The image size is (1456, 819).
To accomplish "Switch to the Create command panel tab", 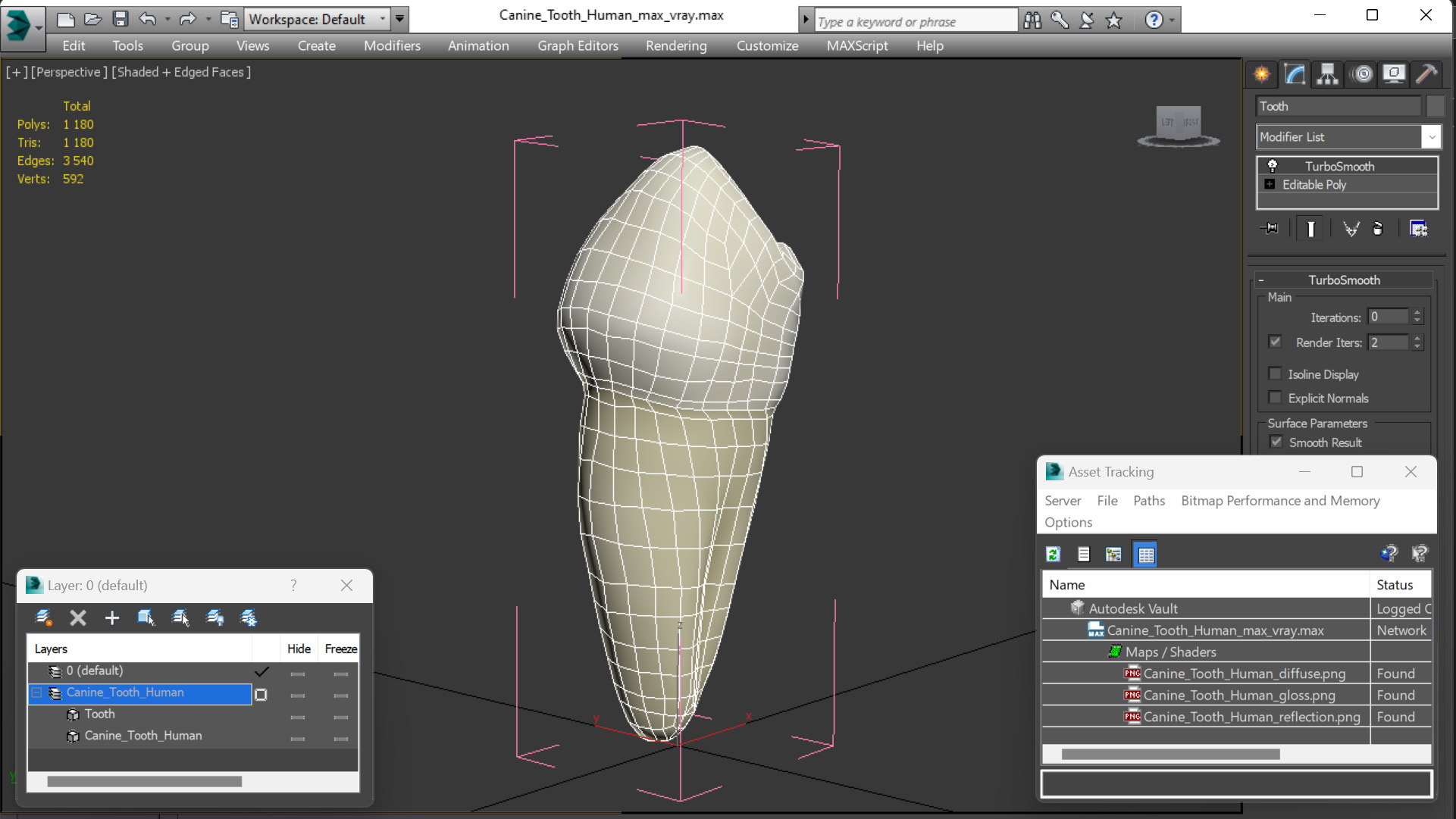I will point(1262,74).
